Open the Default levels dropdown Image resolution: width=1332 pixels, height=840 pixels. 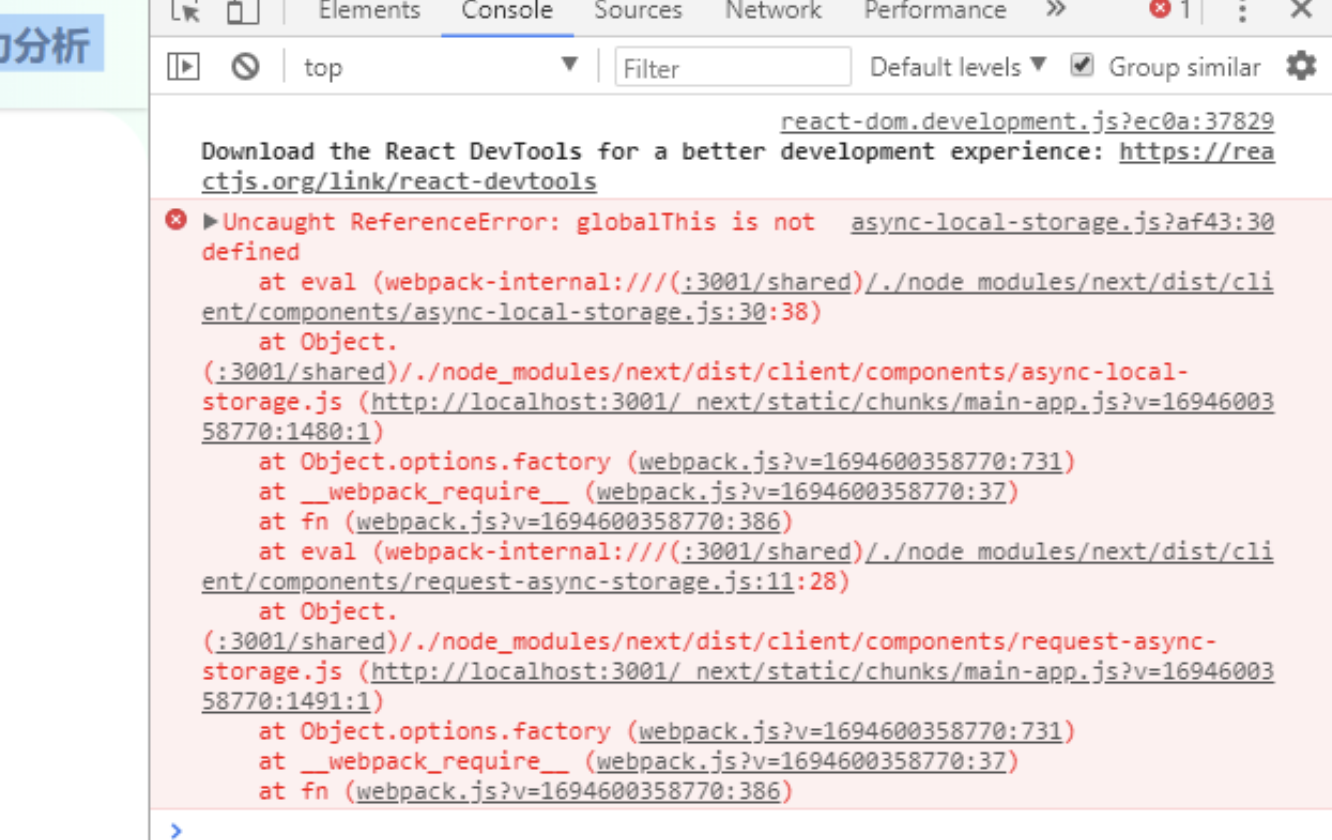[x=957, y=67]
